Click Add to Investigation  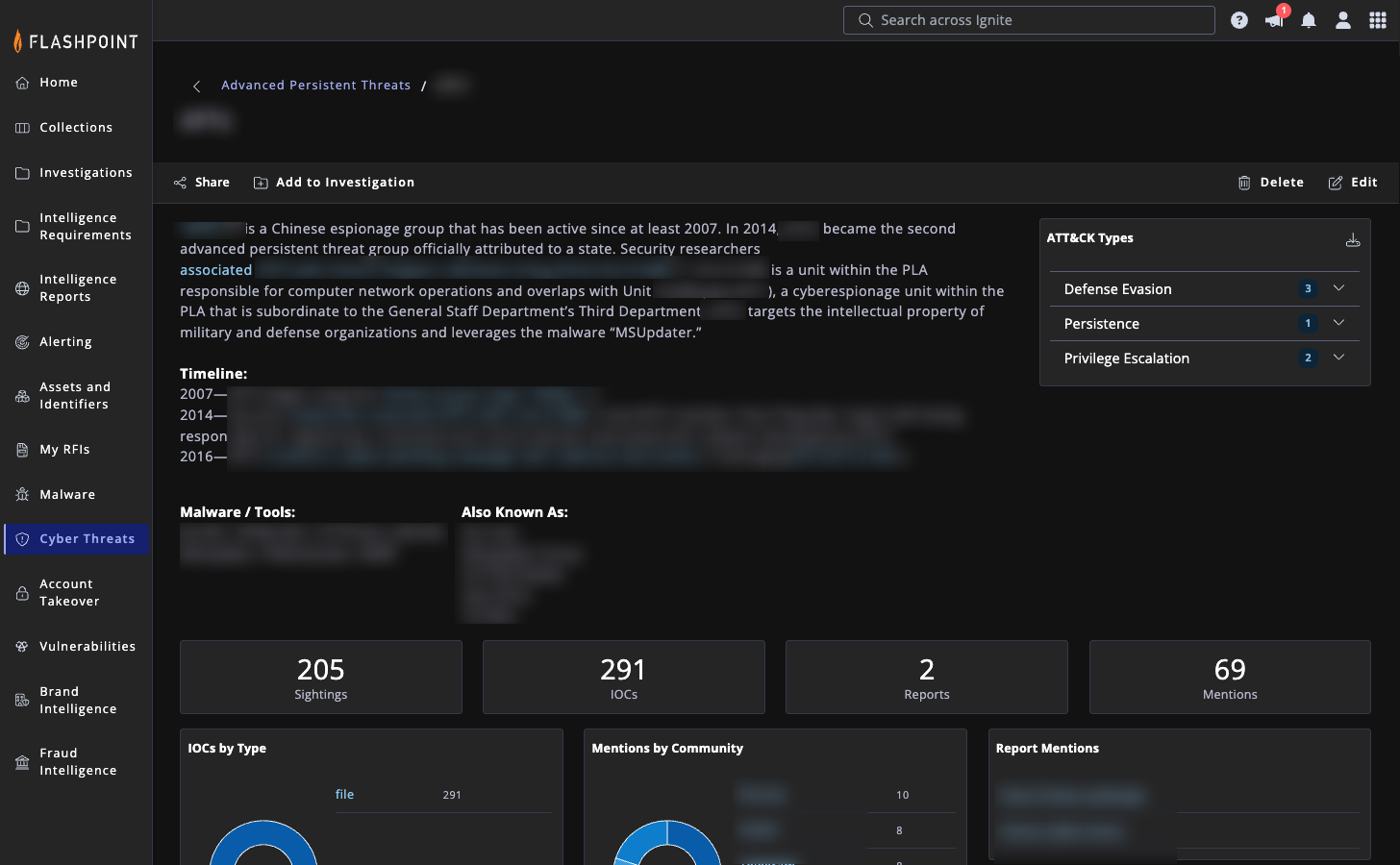(x=334, y=183)
